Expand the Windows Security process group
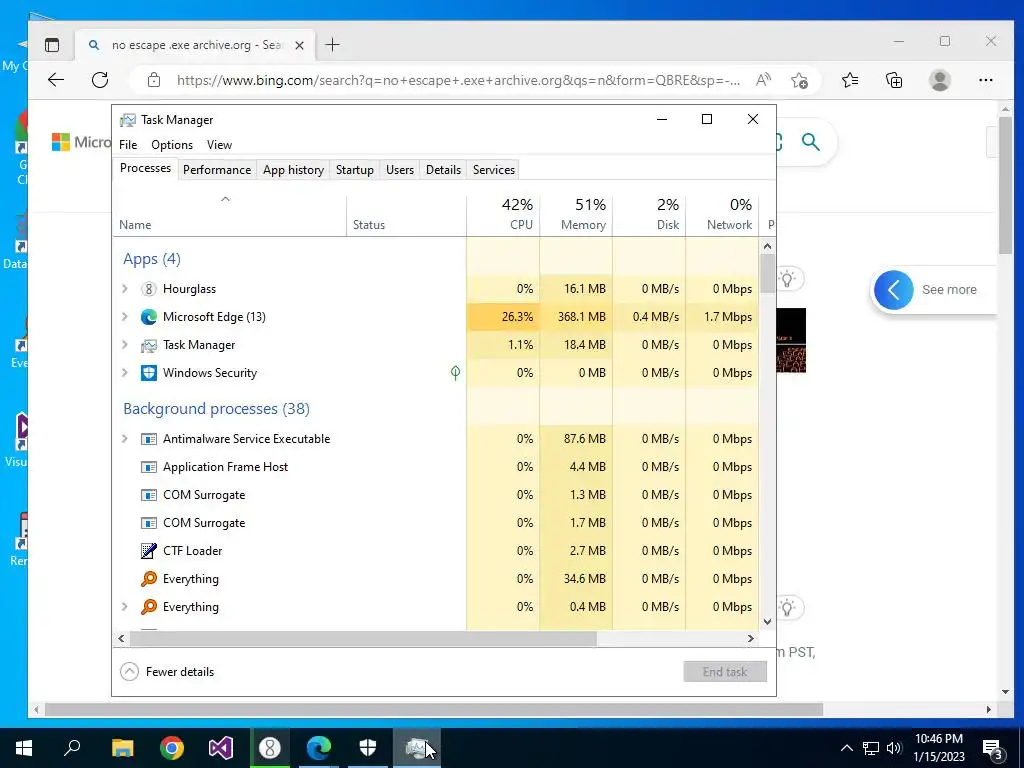The image size is (1024, 768). point(125,373)
